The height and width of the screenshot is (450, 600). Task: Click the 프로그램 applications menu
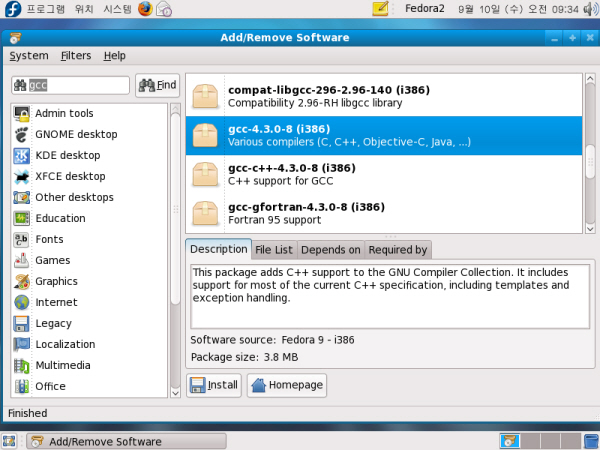click(x=46, y=9)
